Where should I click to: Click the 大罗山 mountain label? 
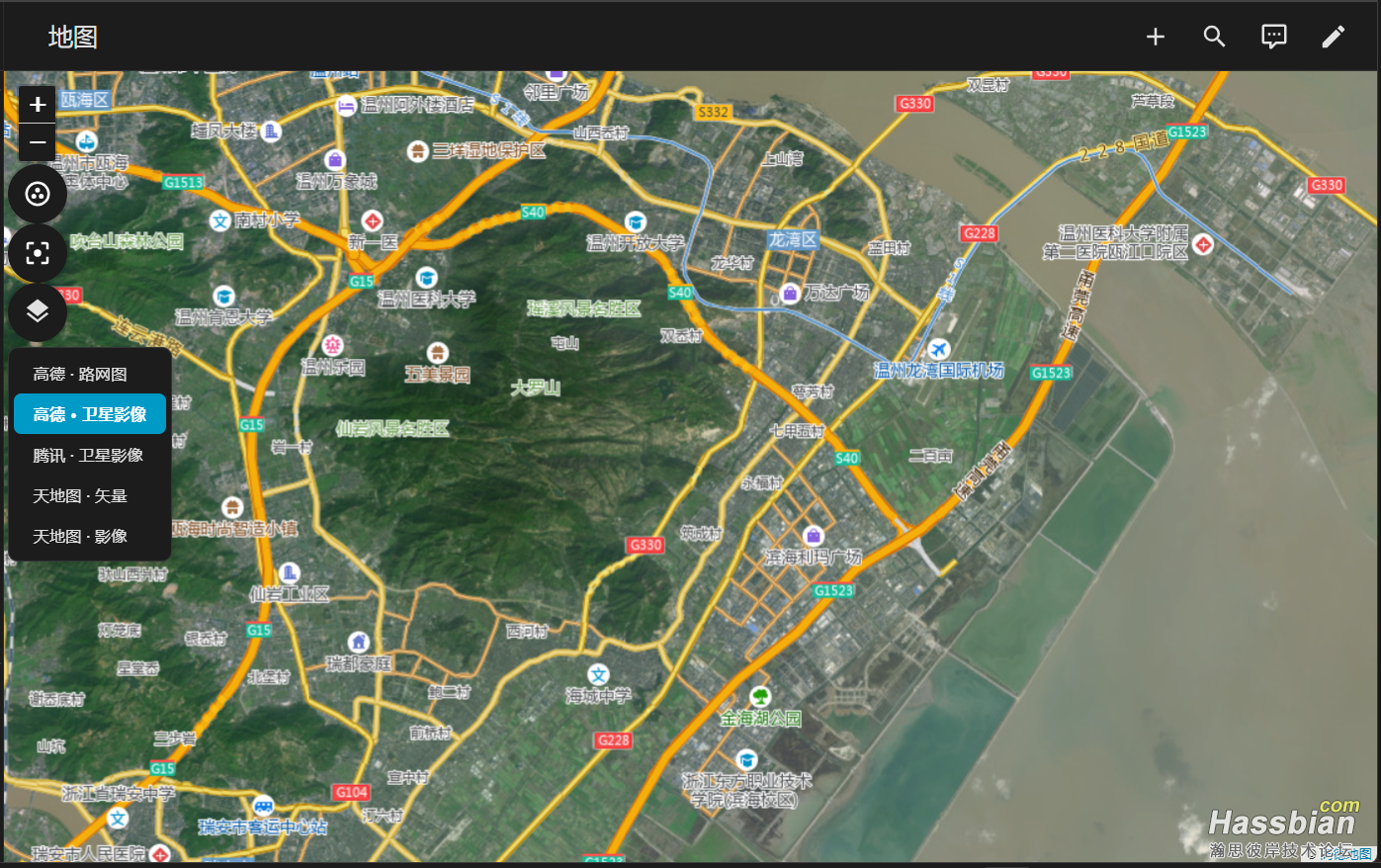coord(535,387)
